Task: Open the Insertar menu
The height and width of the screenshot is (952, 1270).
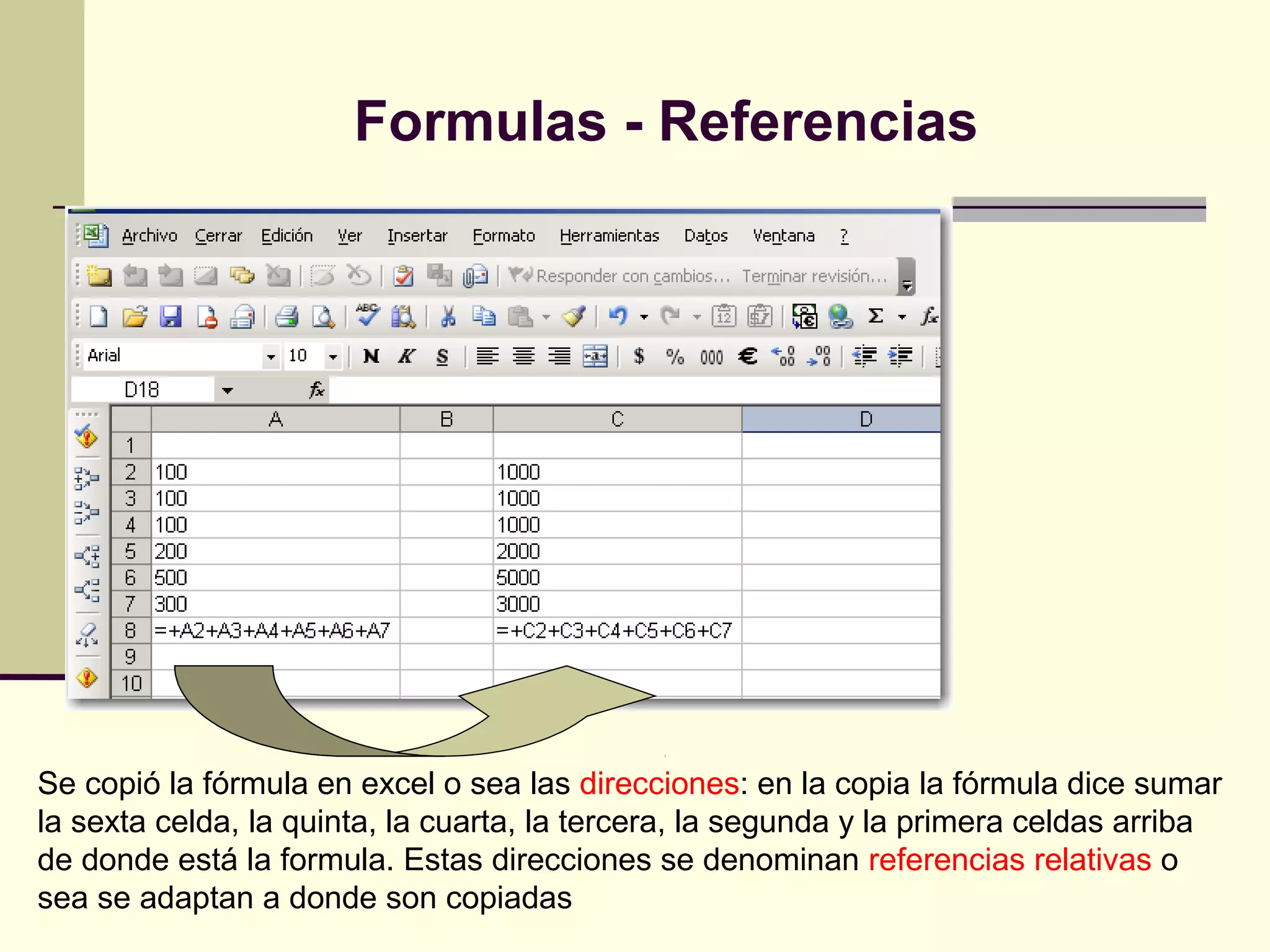Action: coord(417,236)
